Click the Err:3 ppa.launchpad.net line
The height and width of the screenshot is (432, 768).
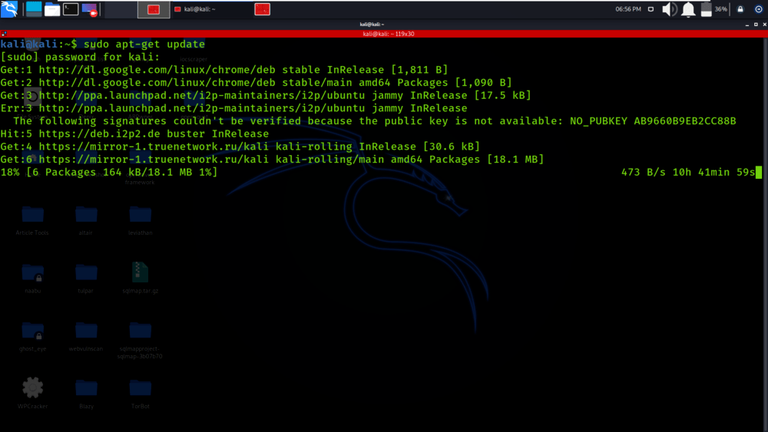pos(234,108)
